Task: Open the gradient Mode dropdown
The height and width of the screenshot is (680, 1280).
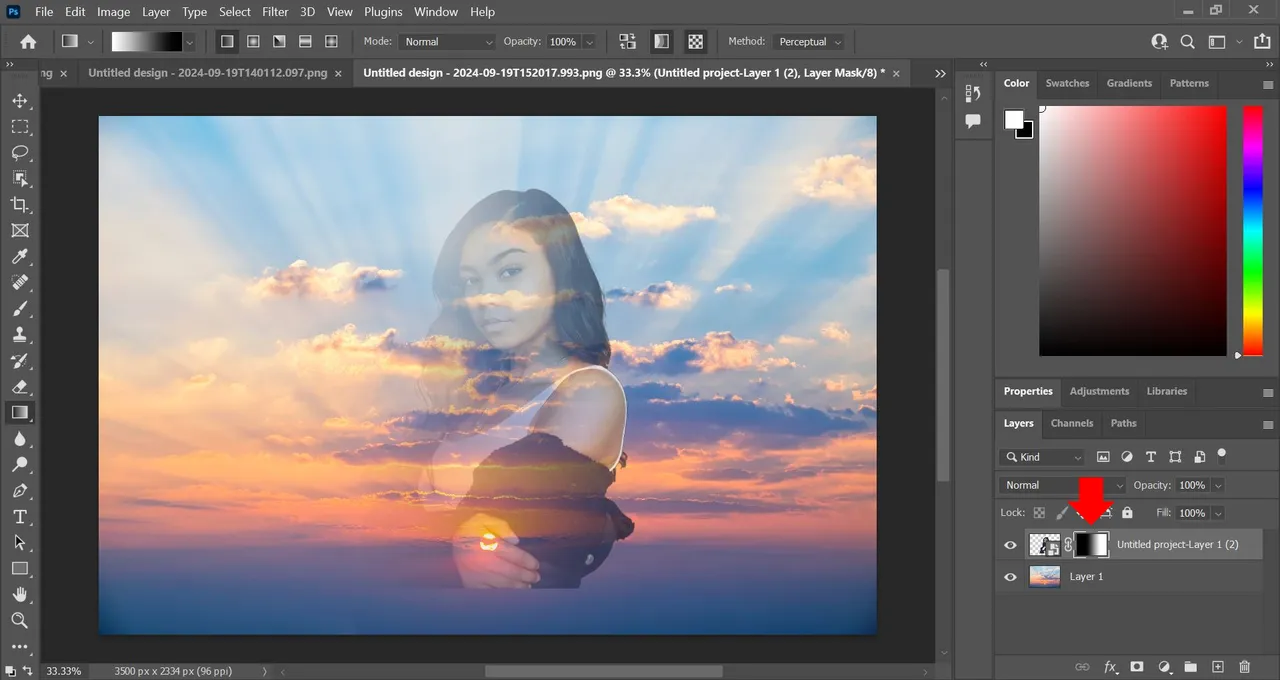Action: pos(447,42)
